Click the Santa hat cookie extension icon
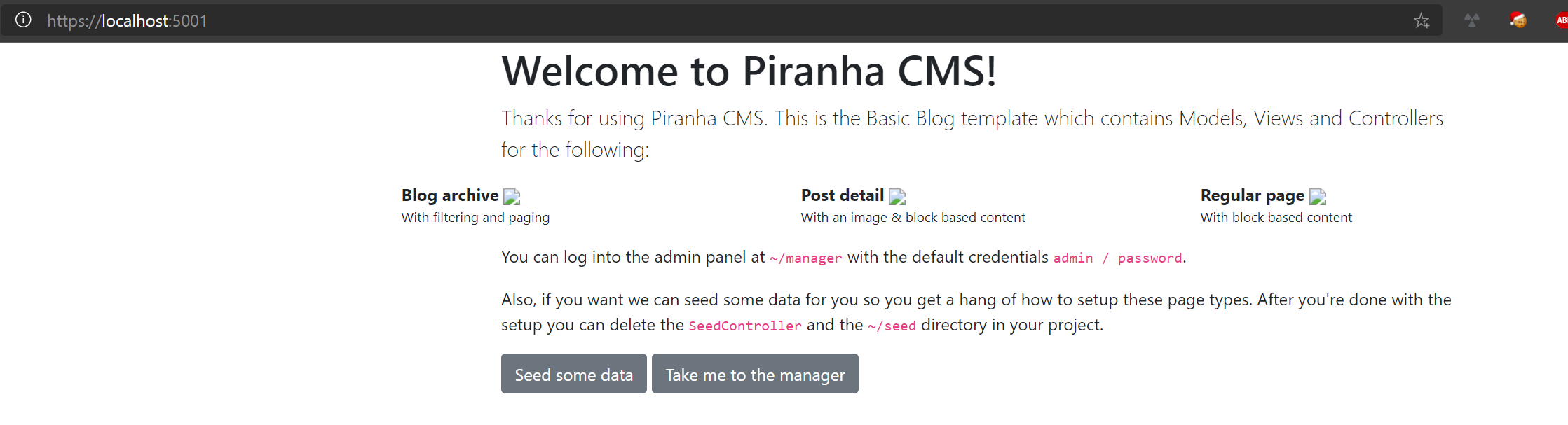This screenshot has width=1568, height=425. pos(1518,20)
